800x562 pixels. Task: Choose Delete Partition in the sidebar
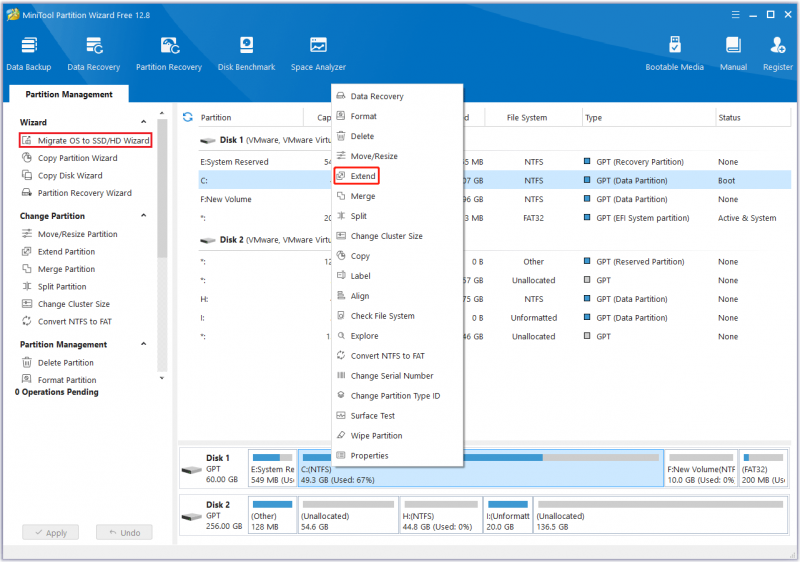(x=58, y=363)
